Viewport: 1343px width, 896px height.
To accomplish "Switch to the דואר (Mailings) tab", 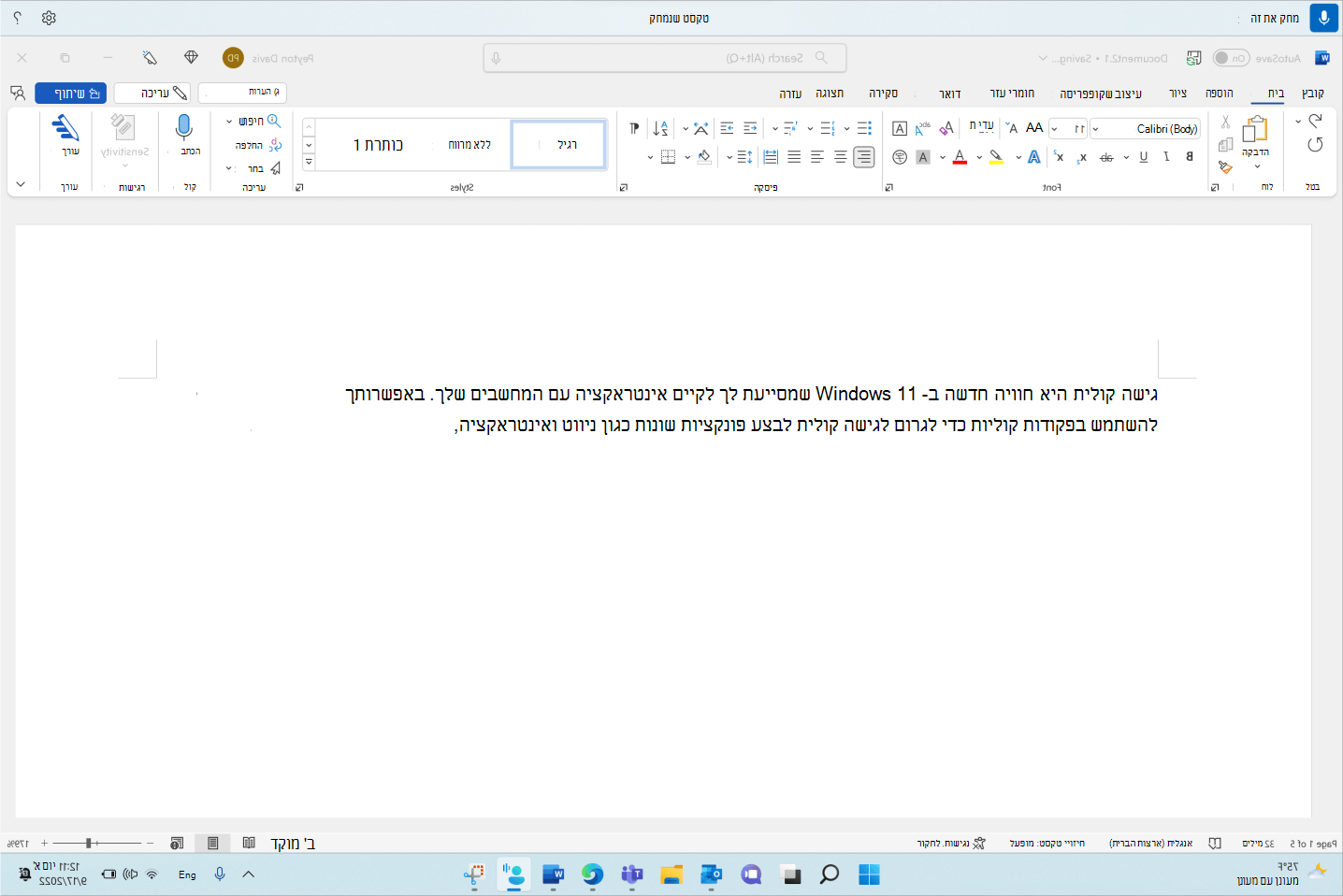I will point(950,94).
